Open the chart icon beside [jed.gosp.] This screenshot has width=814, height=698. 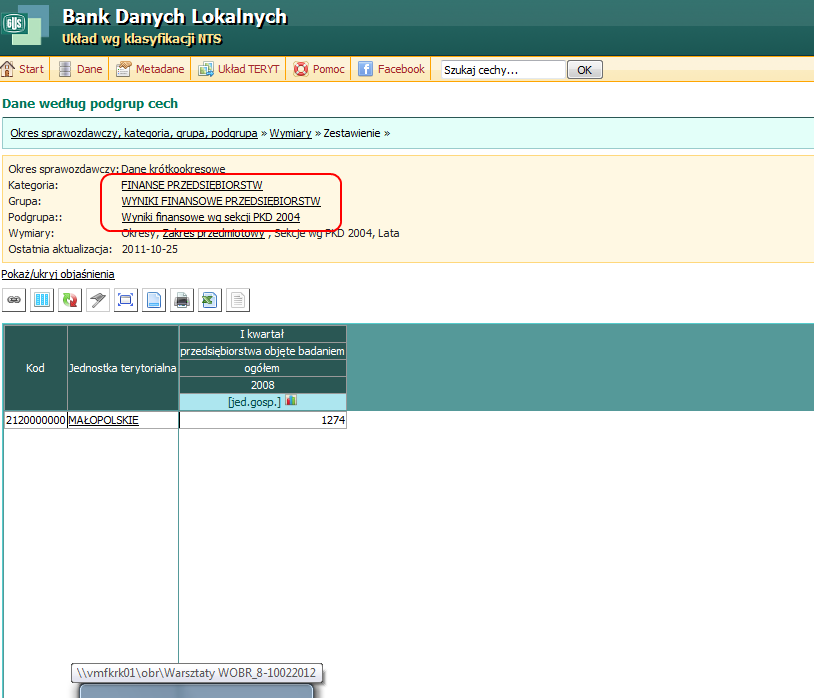(291, 400)
